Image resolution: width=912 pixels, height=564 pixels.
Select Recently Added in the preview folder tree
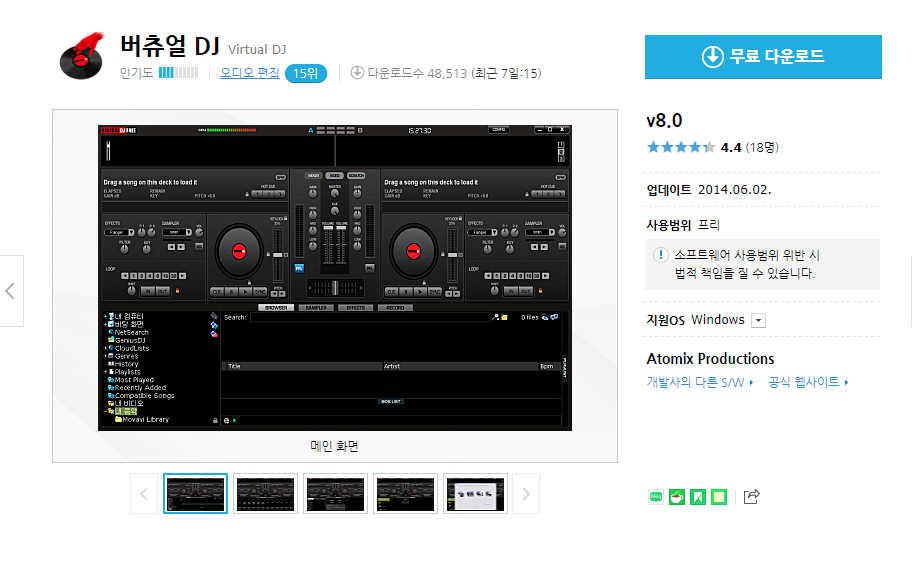click(140, 387)
